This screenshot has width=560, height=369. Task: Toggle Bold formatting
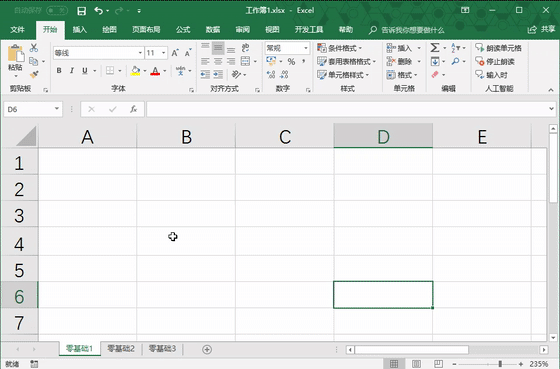59,70
